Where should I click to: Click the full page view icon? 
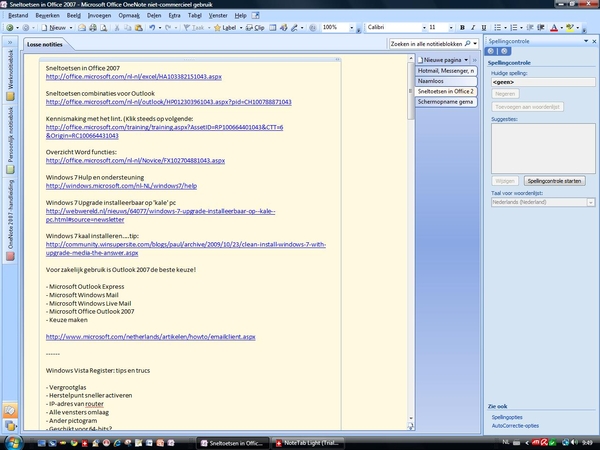point(273,28)
